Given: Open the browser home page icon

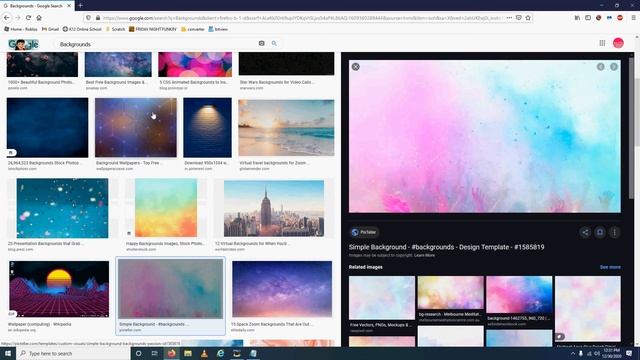Looking at the screenshot, I should tap(39, 18).
